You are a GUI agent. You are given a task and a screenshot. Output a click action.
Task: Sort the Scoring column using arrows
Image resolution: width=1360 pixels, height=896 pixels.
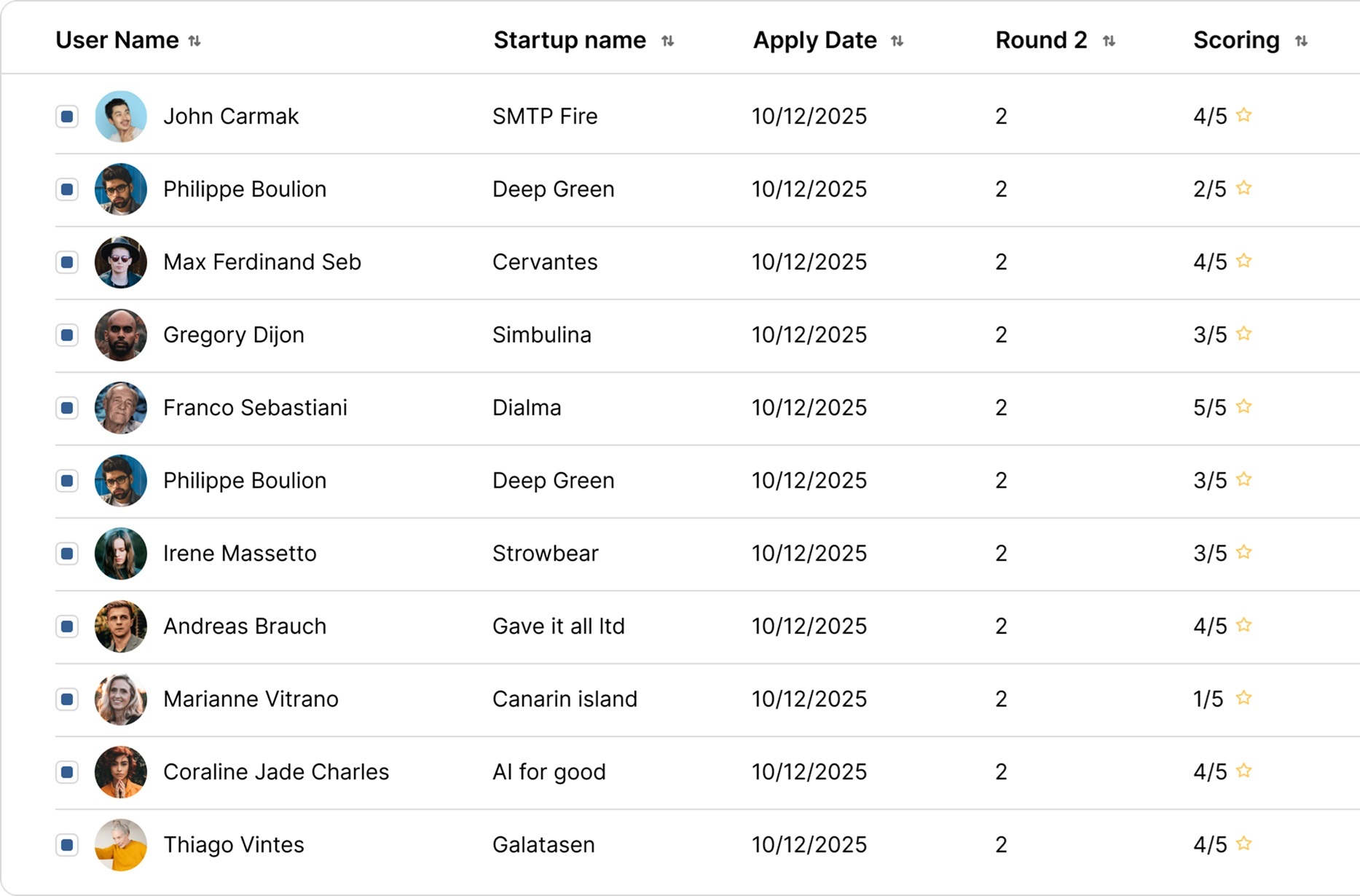[x=1301, y=41]
